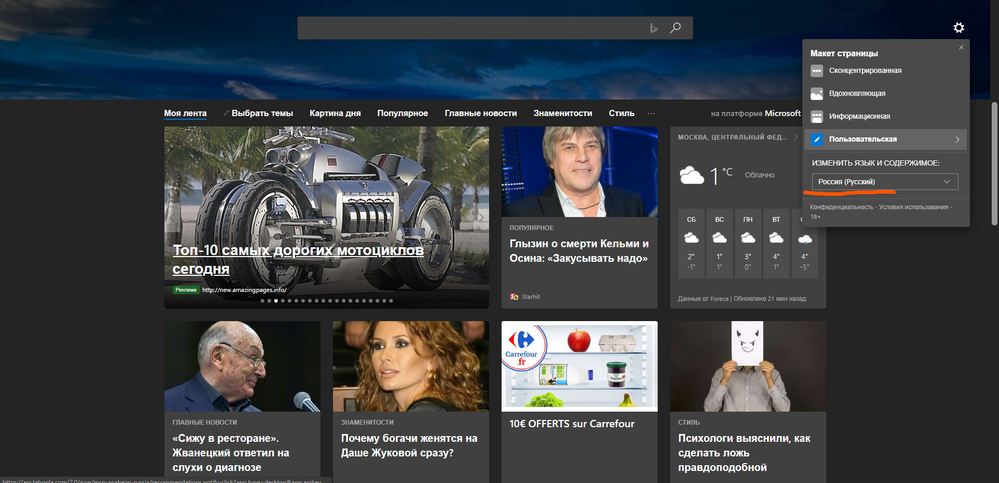
Task: Open the new.amazingpages.info ad link
Action: (245, 289)
